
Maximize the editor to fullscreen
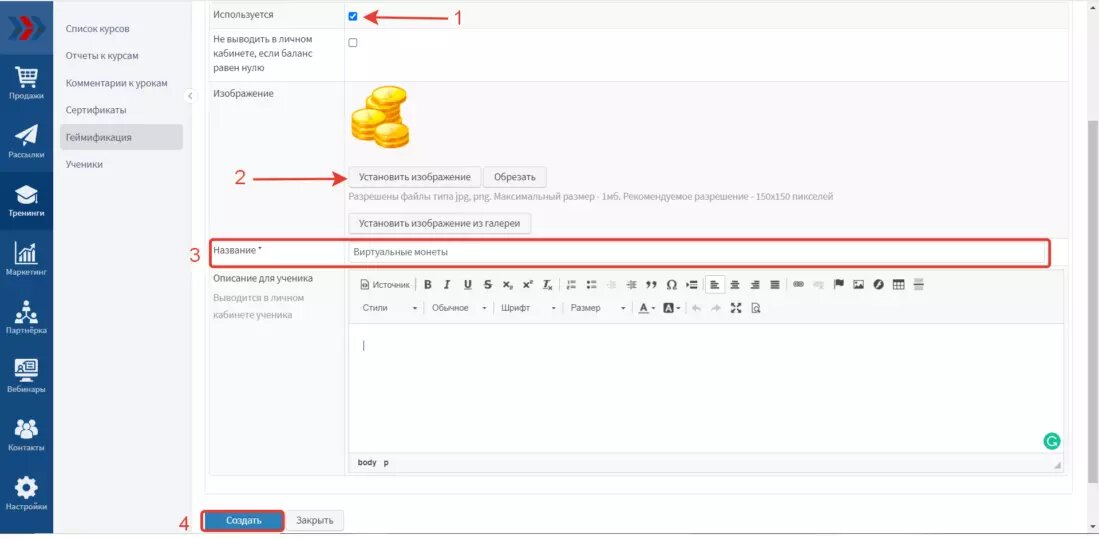[x=735, y=308]
